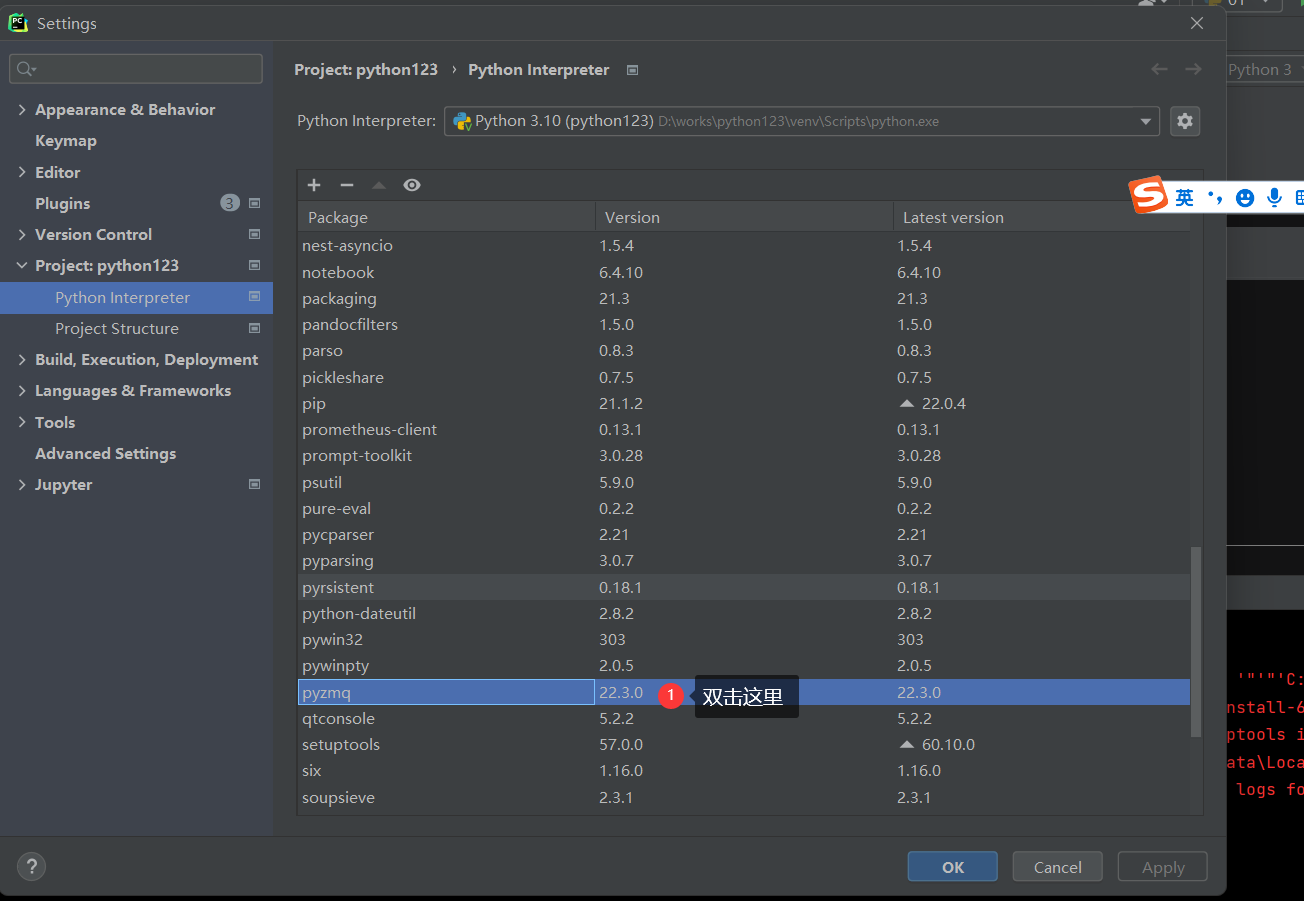Click the upgrade package arrow icon
Screen dimensions: 1304x901
point(379,185)
